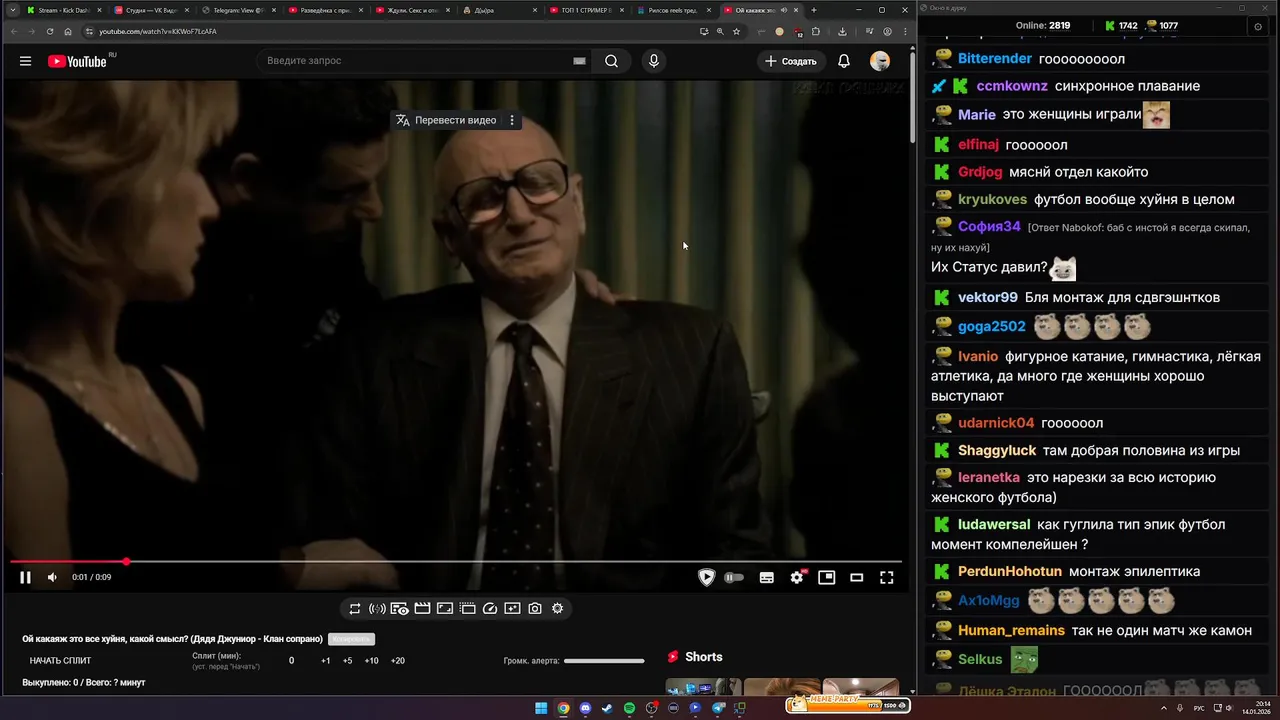Show hidden system tray icons chevron
The height and width of the screenshot is (720, 1280).
tap(1164, 708)
